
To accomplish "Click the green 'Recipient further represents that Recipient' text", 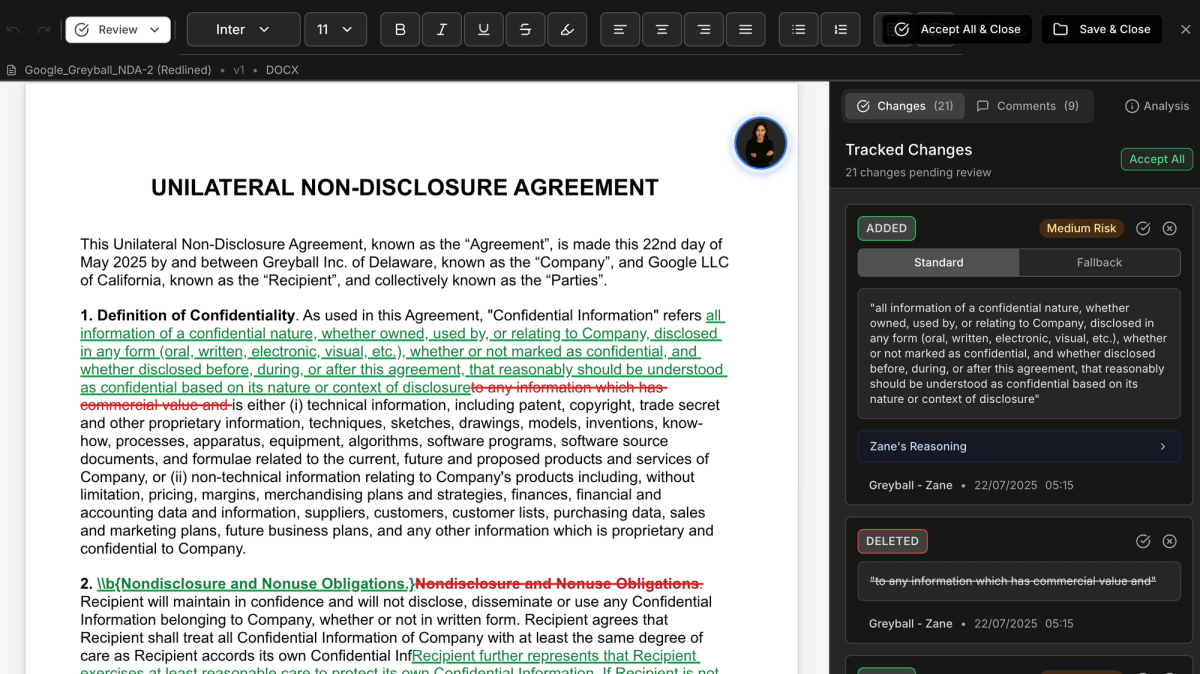I will (555, 656).
